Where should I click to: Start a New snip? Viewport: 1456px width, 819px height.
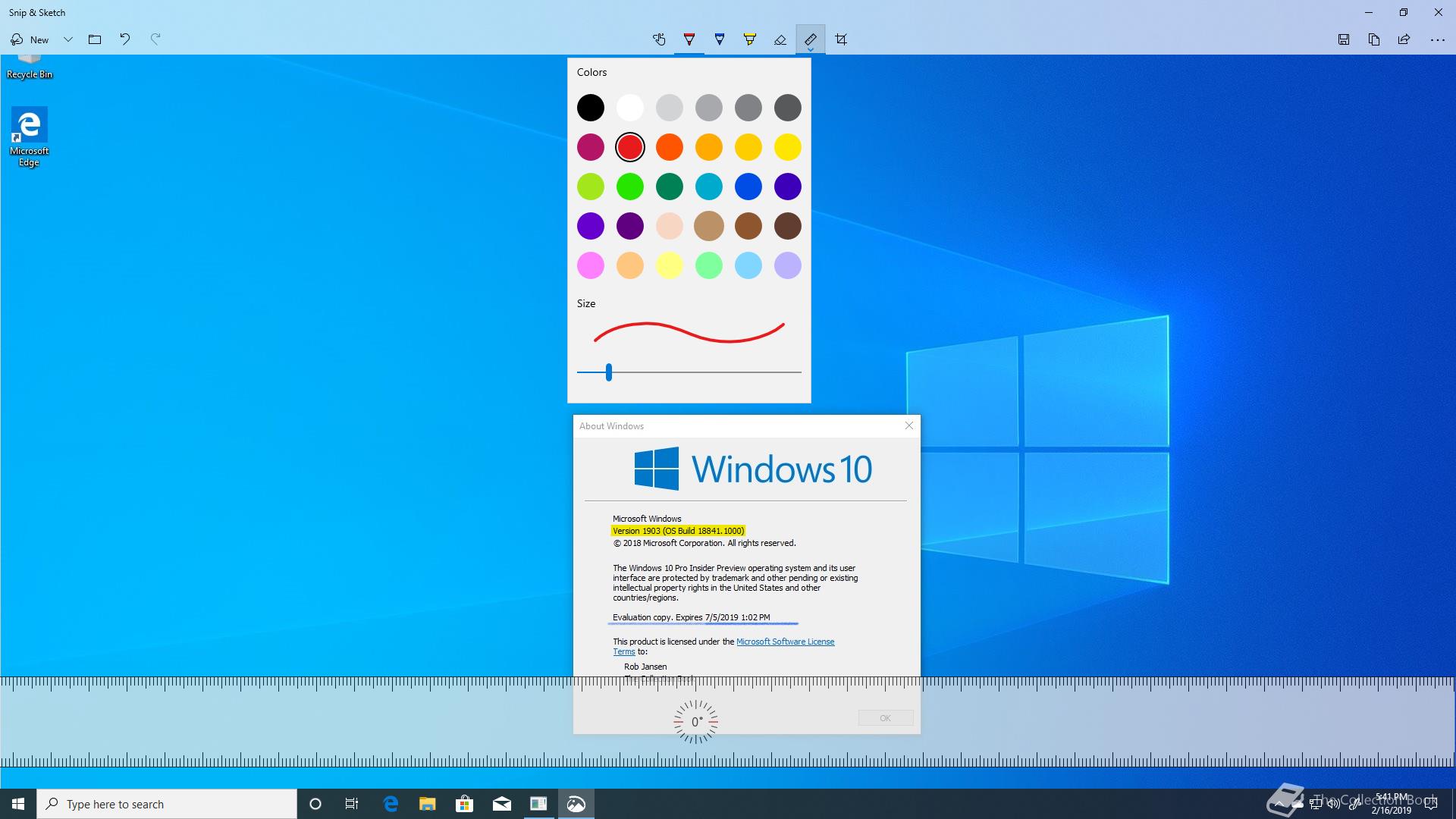click(30, 39)
